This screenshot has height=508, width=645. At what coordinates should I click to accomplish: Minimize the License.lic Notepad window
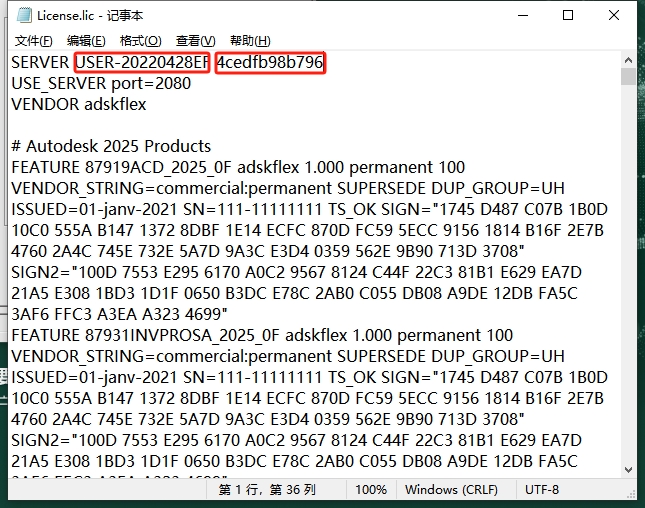[x=523, y=15]
